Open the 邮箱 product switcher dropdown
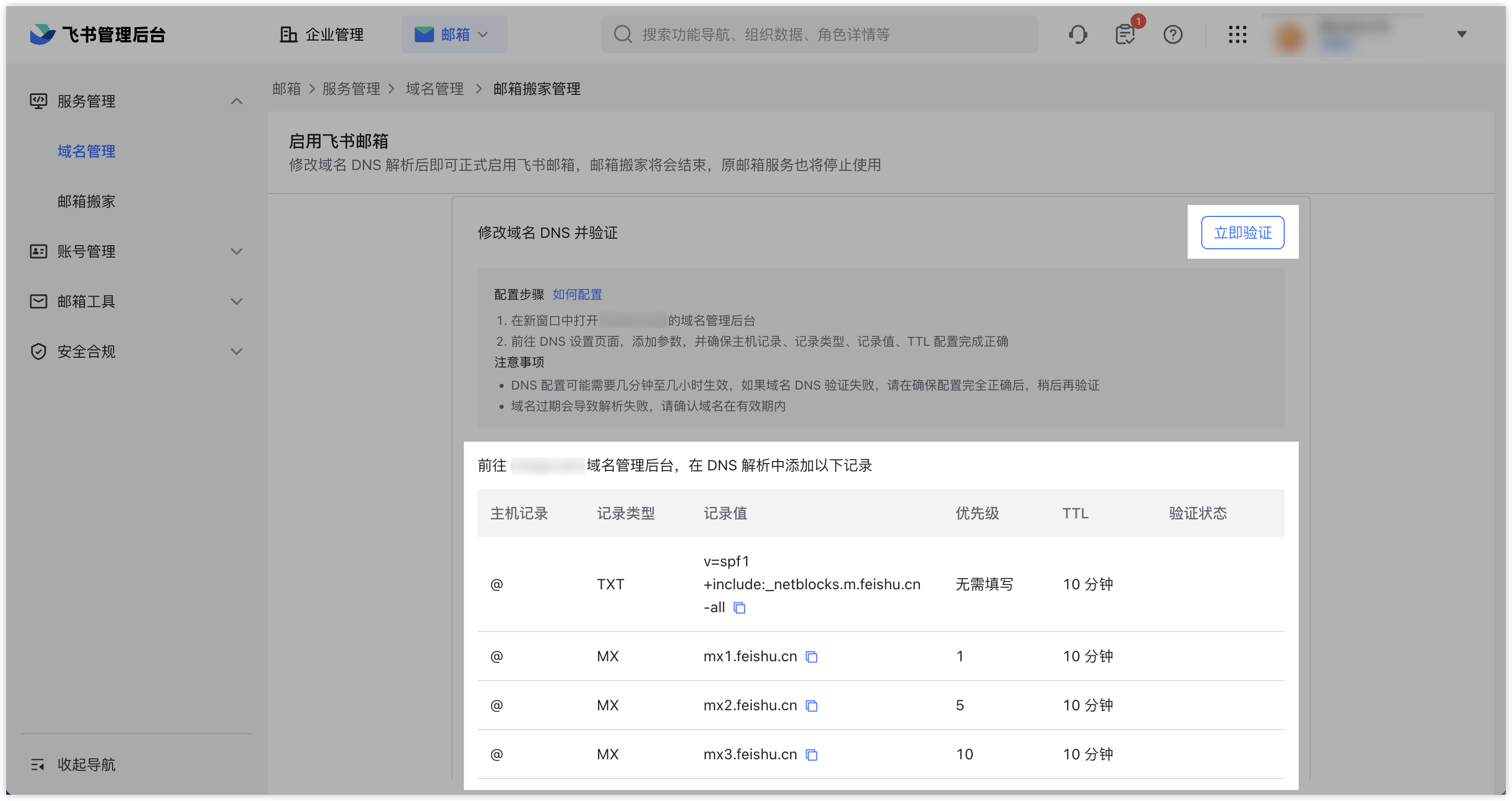Image resolution: width=1512 pixels, height=801 pixels. pos(454,34)
